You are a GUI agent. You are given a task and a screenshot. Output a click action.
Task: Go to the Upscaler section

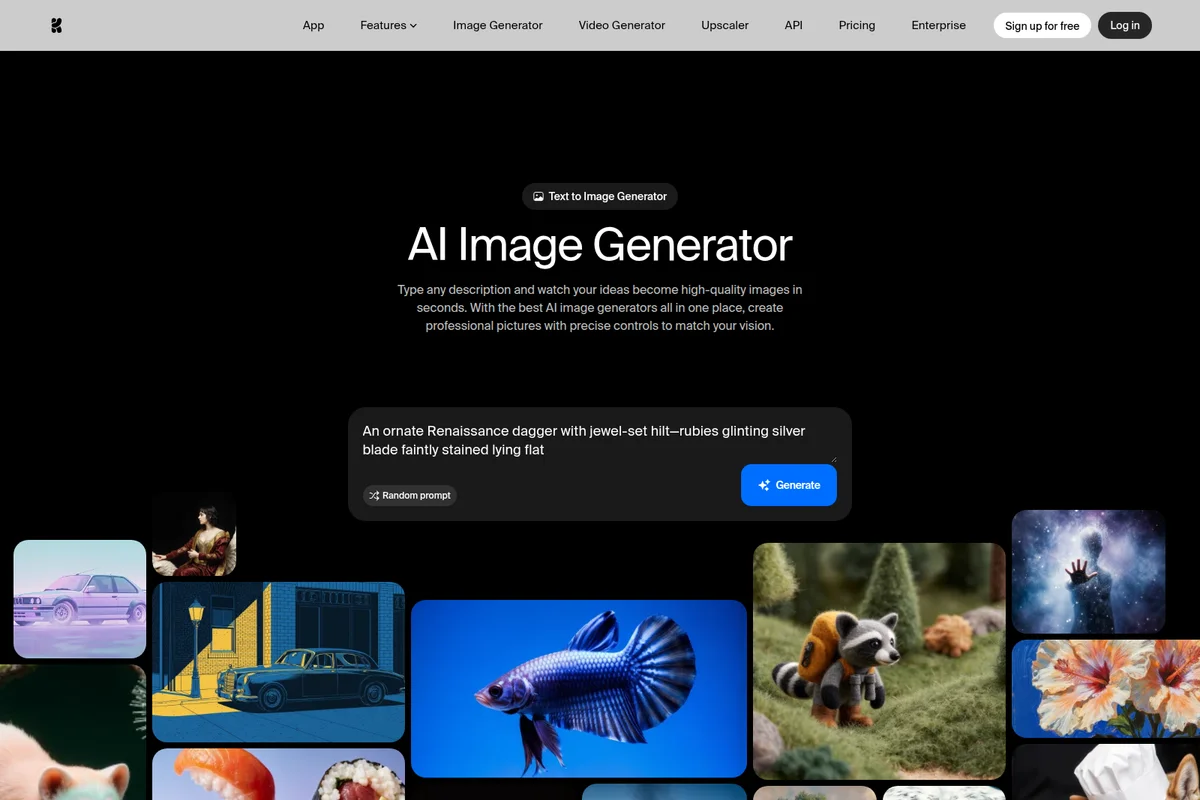click(x=724, y=25)
